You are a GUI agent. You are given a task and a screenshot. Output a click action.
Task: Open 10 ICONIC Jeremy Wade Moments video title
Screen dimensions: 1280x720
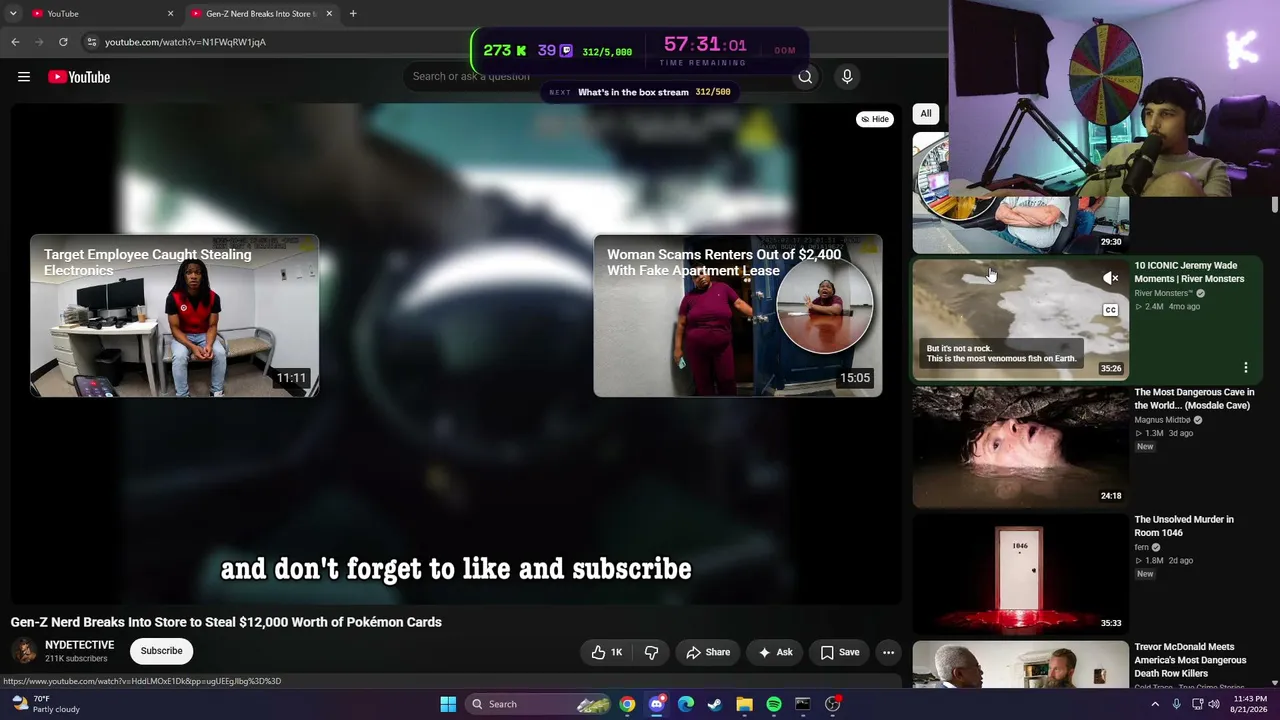coord(1190,272)
